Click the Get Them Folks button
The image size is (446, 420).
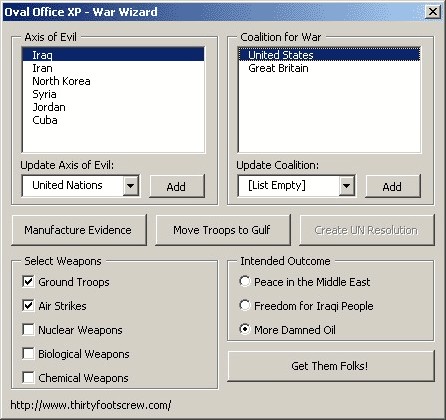(331, 366)
